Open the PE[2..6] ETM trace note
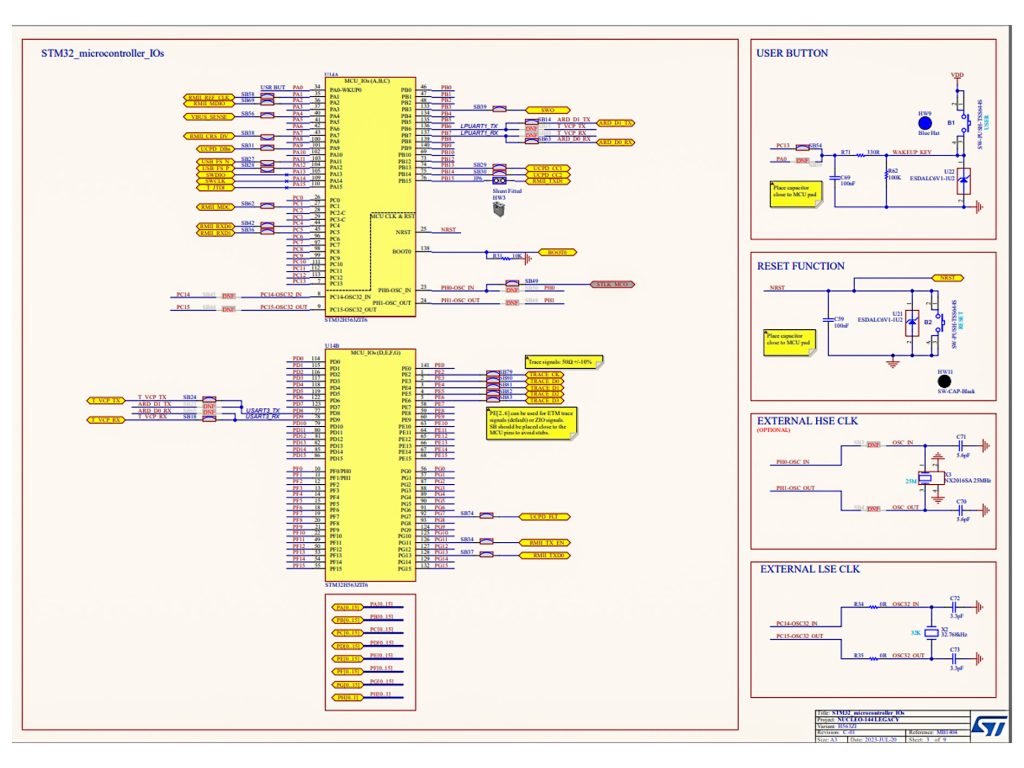 pyautogui.click(x=532, y=424)
